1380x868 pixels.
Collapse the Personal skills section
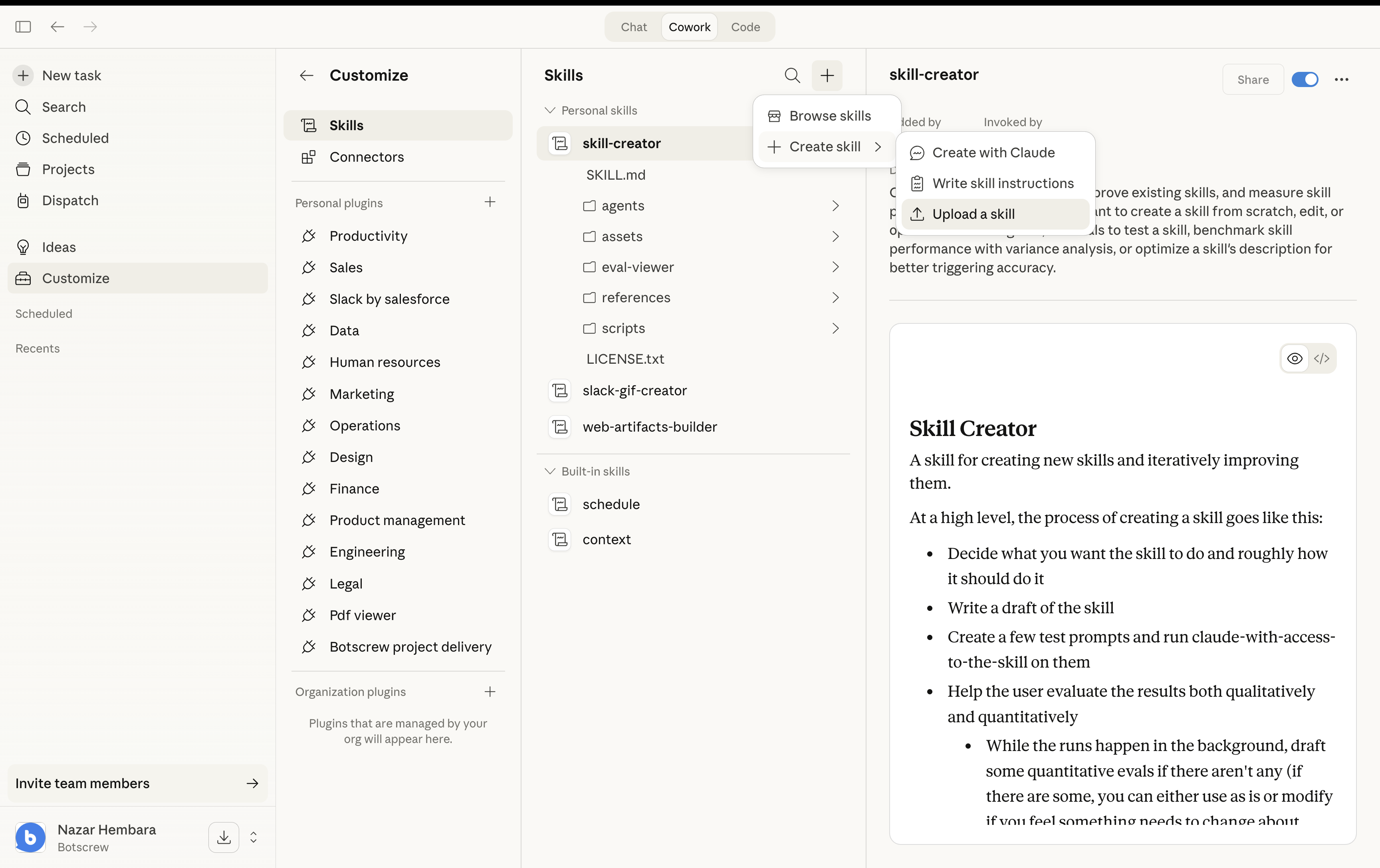549,110
